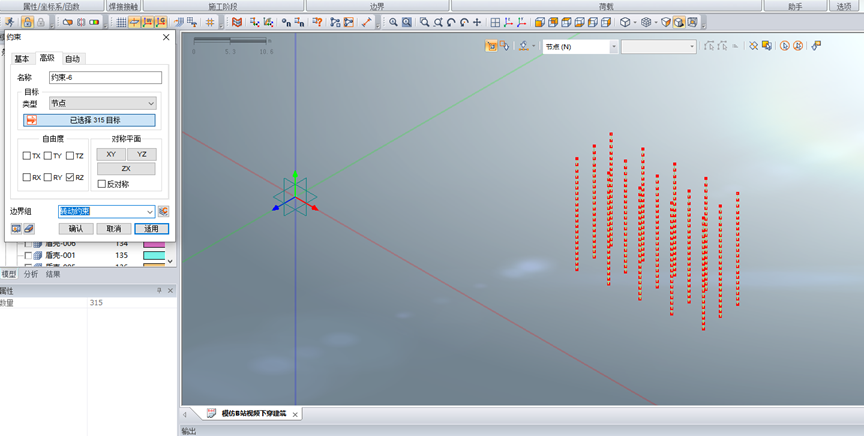The width and height of the screenshot is (864, 436).
Task: Open the orange map-style toolbar icon
Action: [x=237, y=23]
